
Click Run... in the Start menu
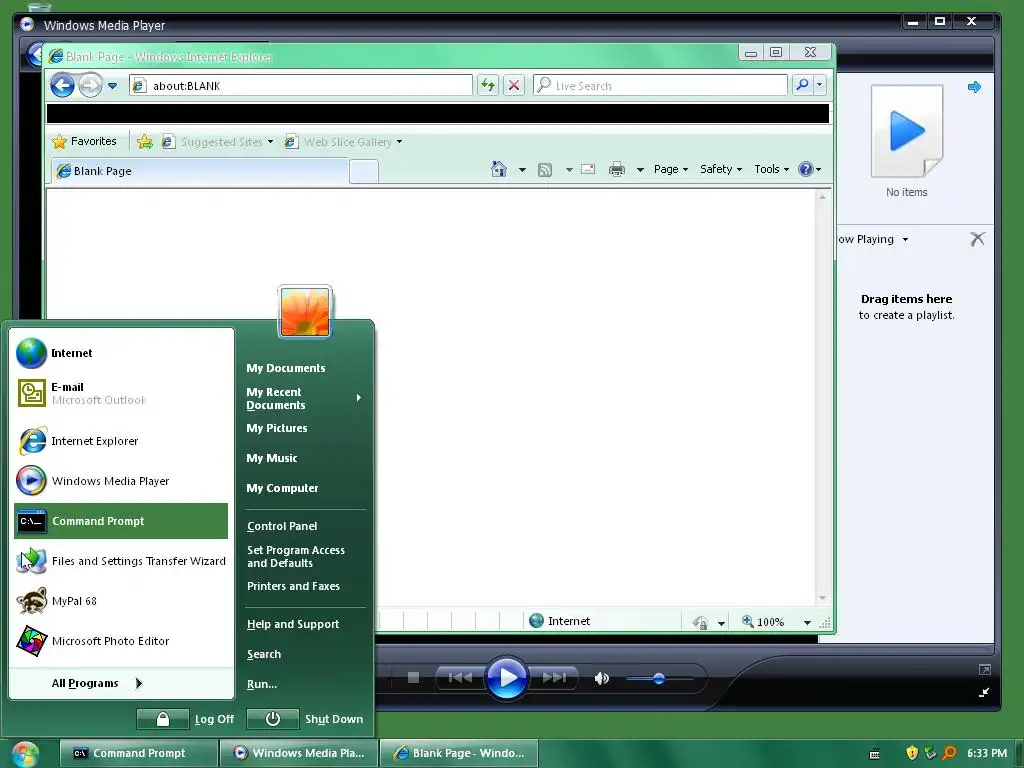coord(262,684)
